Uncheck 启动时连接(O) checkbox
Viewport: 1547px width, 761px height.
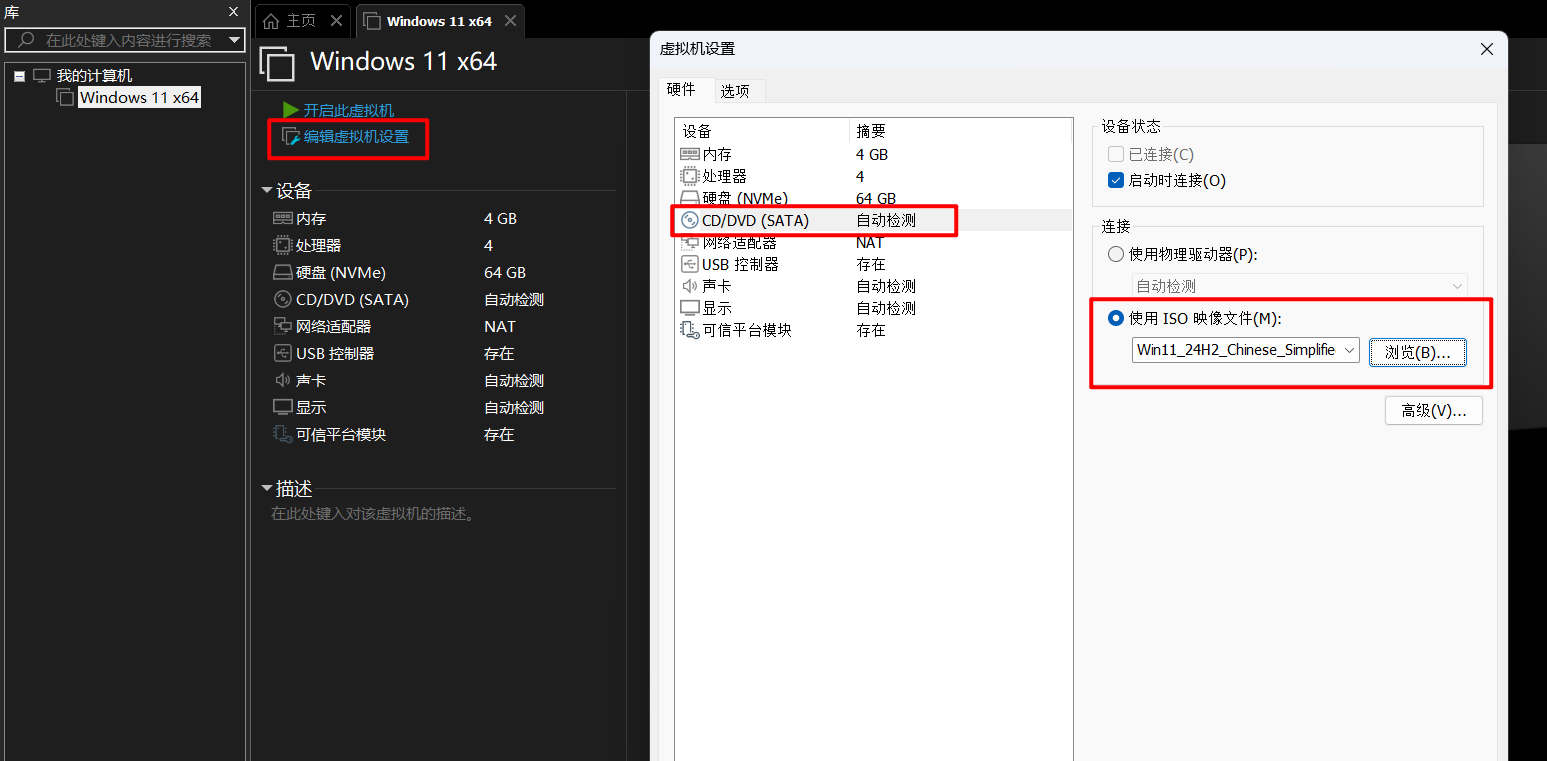tap(1116, 181)
